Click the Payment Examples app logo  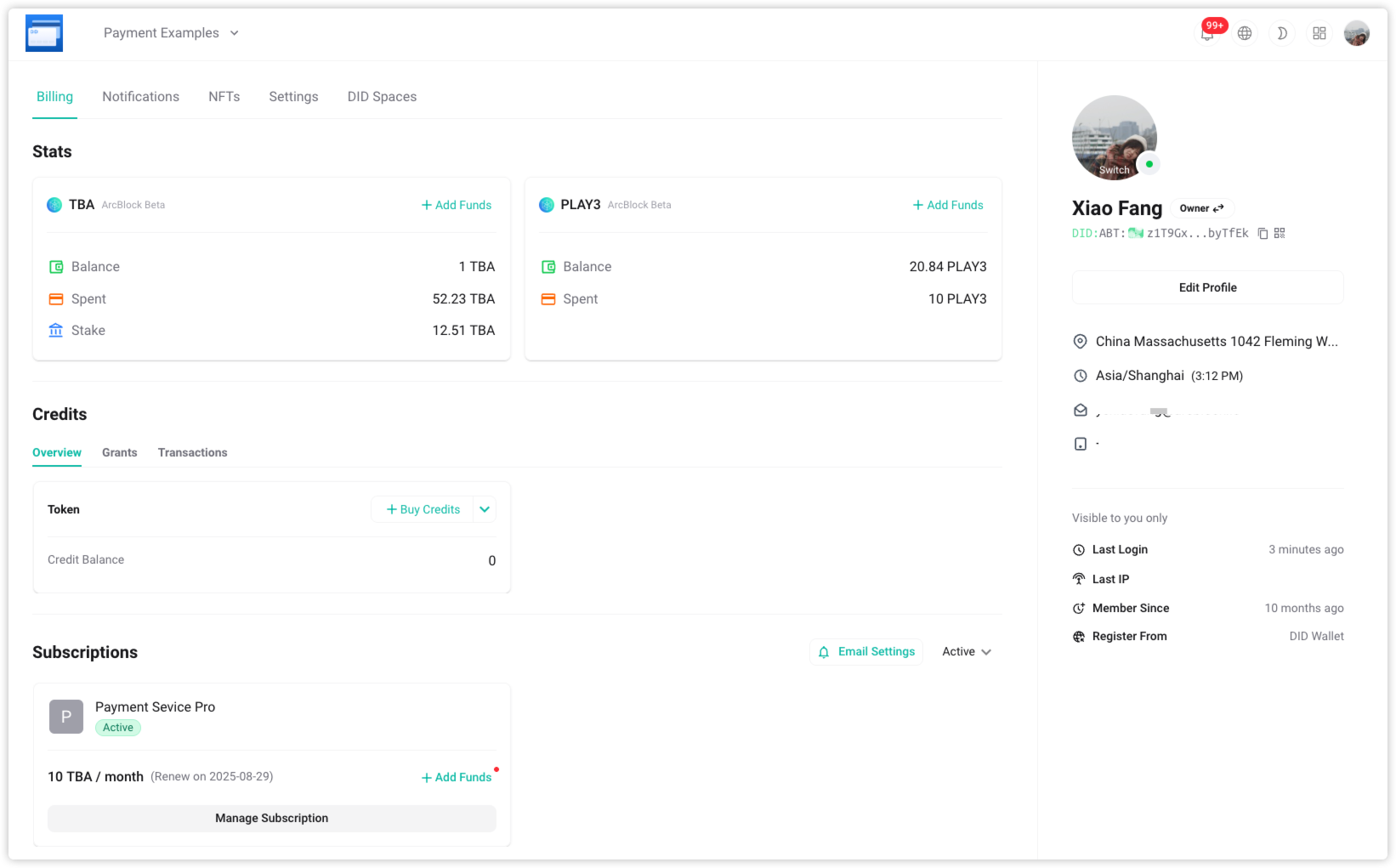44,34
